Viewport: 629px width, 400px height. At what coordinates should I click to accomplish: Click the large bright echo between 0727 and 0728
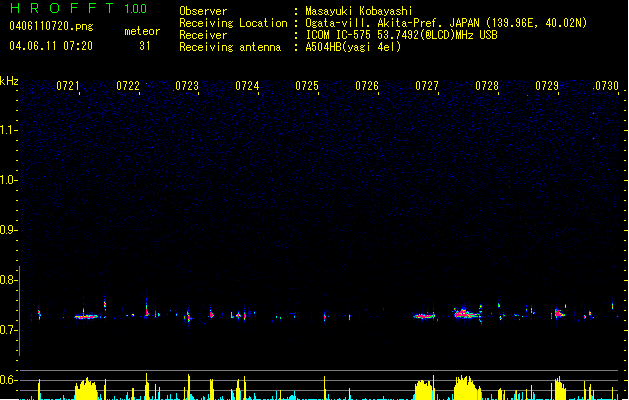tap(467, 313)
